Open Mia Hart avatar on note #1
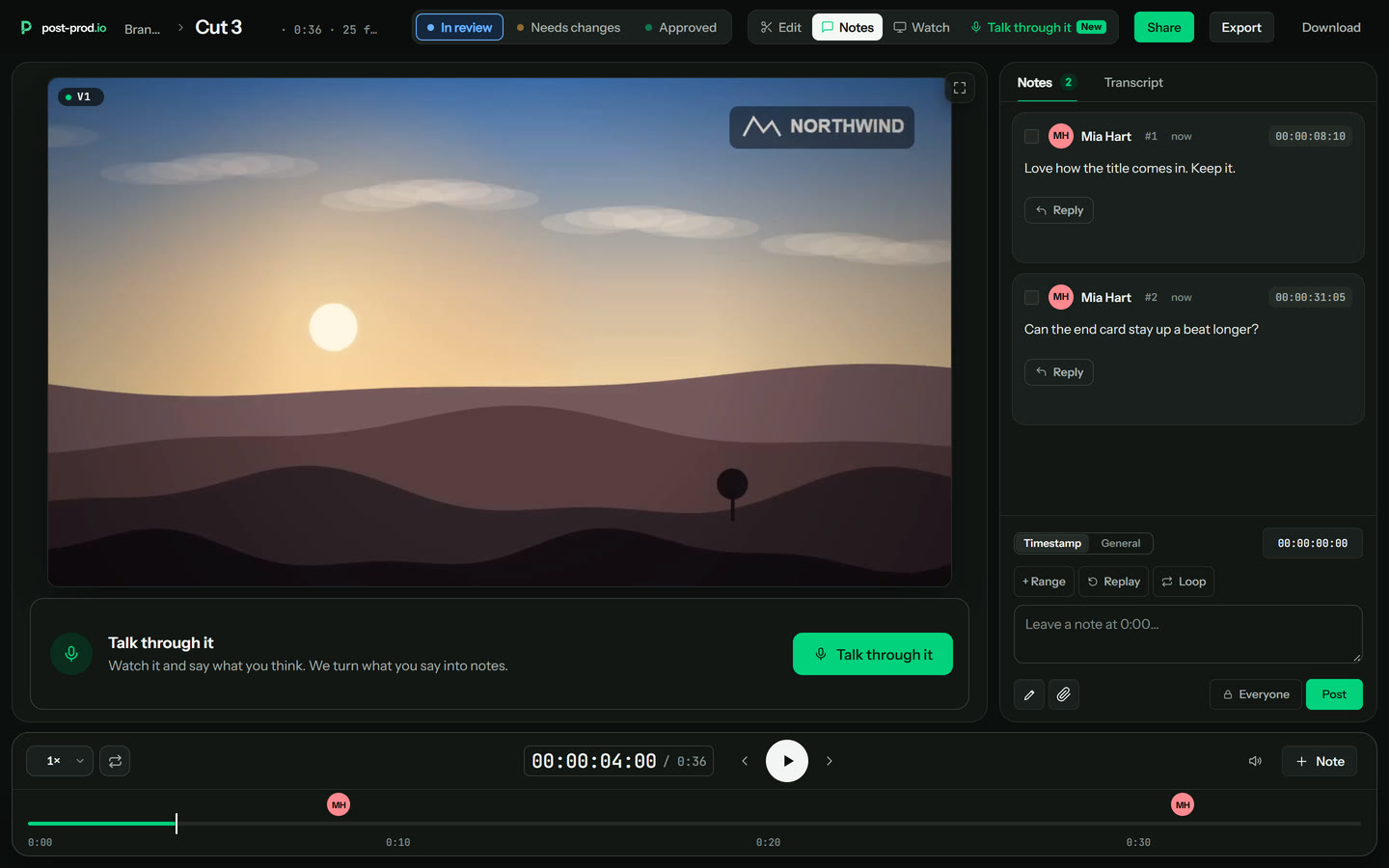This screenshot has width=1389, height=868. tap(1061, 136)
